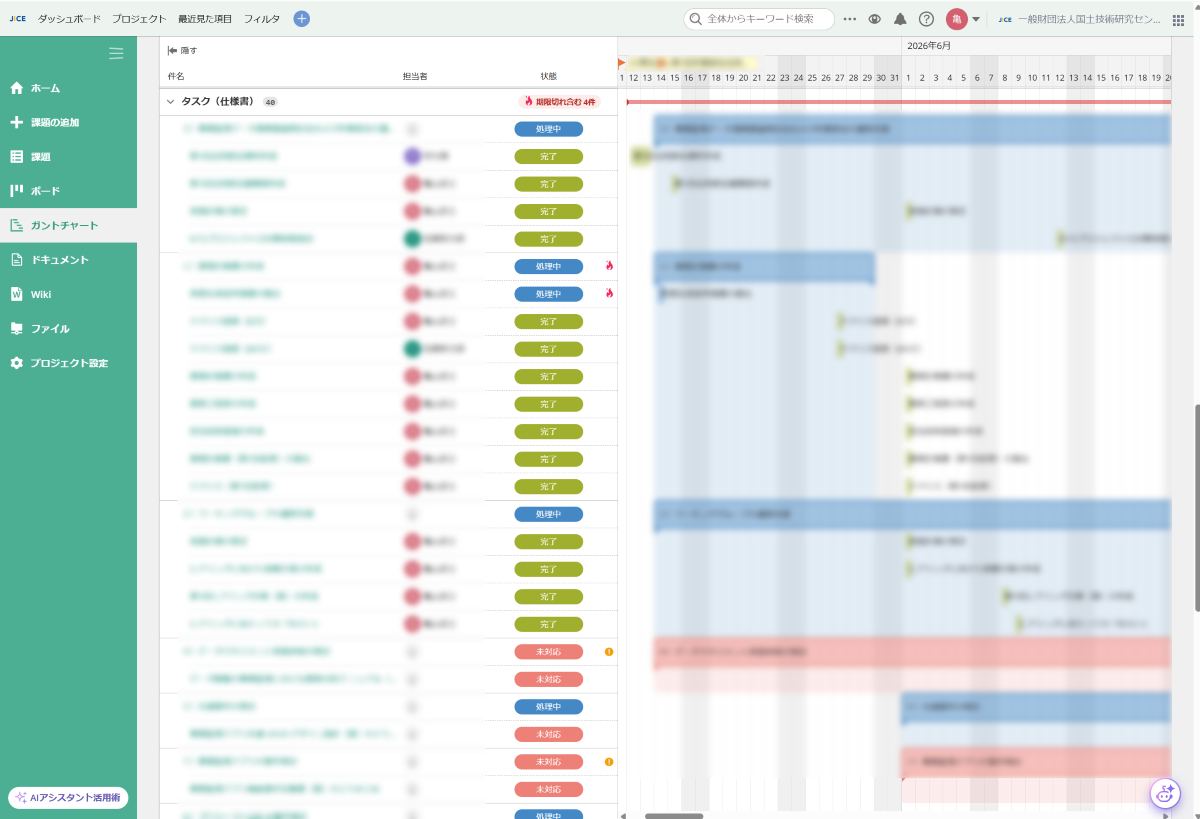Open the ダッシュボード menu item

coord(69,19)
